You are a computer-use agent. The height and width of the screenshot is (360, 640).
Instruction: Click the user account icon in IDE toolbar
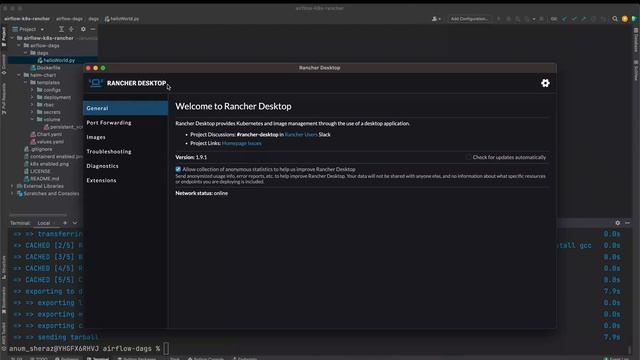tap(436, 19)
